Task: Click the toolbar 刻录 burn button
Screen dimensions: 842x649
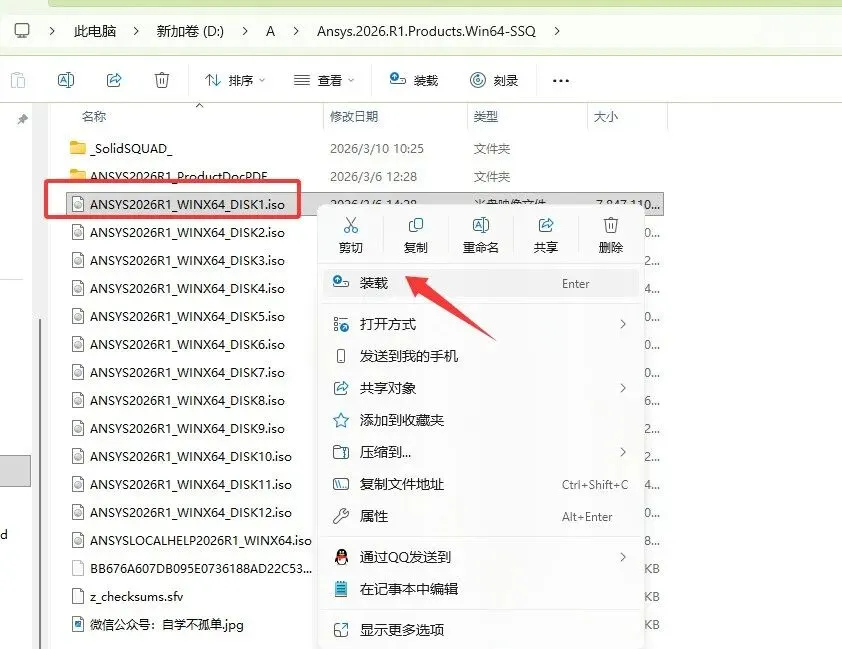Action: (x=494, y=80)
